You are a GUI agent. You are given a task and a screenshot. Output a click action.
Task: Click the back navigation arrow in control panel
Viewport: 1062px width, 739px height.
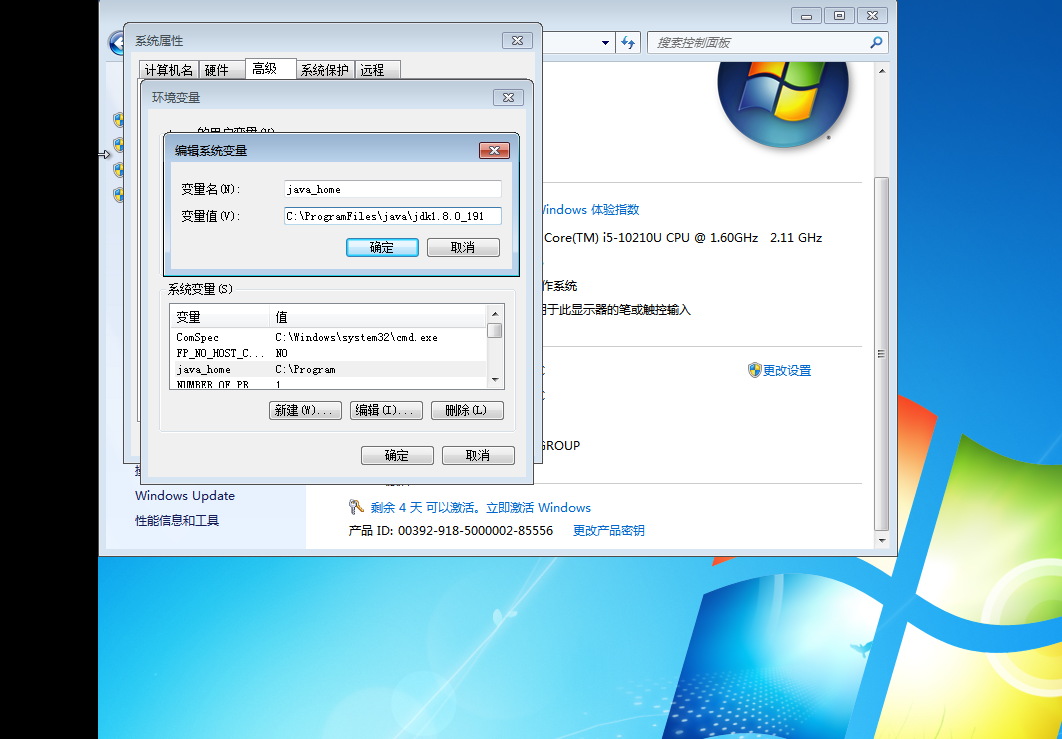click(x=117, y=43)
